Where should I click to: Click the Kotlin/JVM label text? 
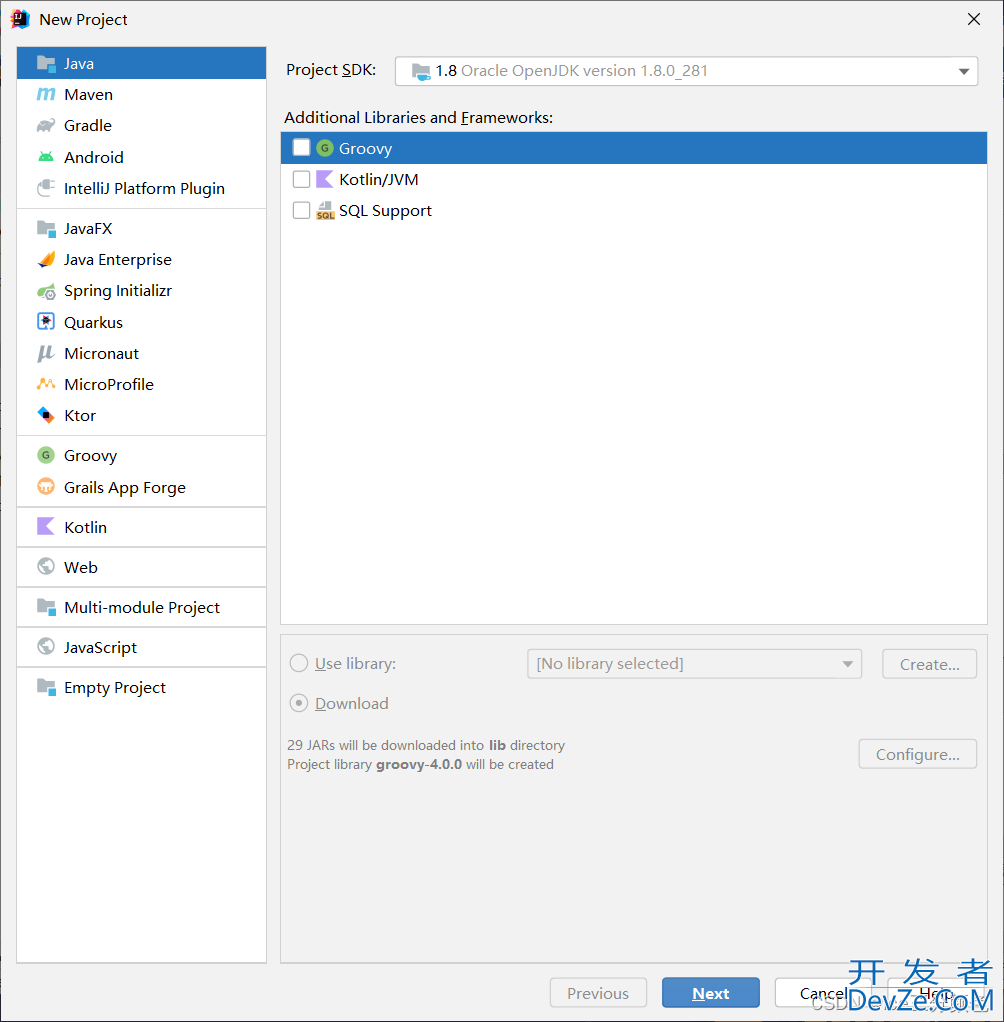(x=379, y=179)
